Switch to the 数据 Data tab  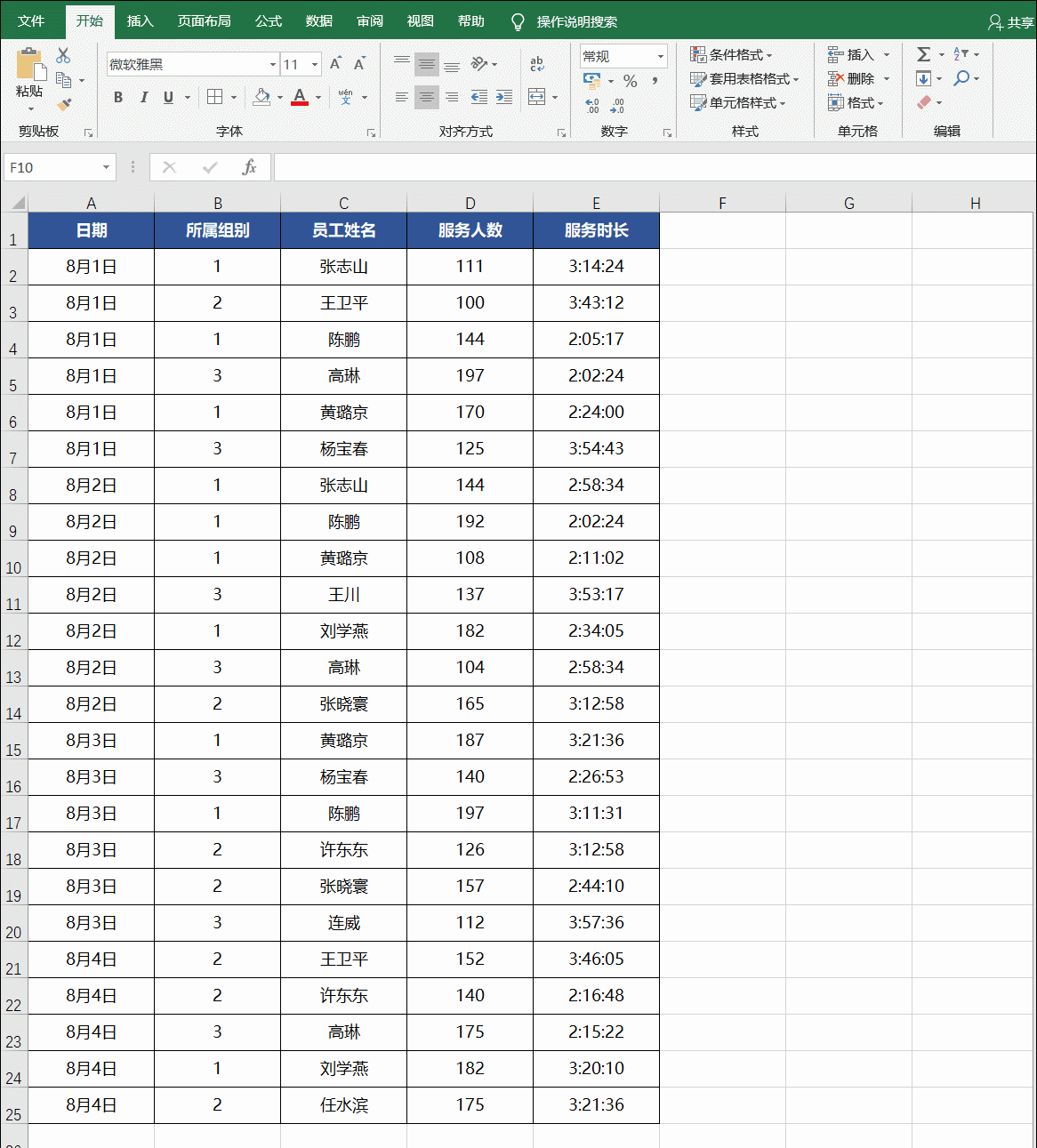(x=319, y=21)
